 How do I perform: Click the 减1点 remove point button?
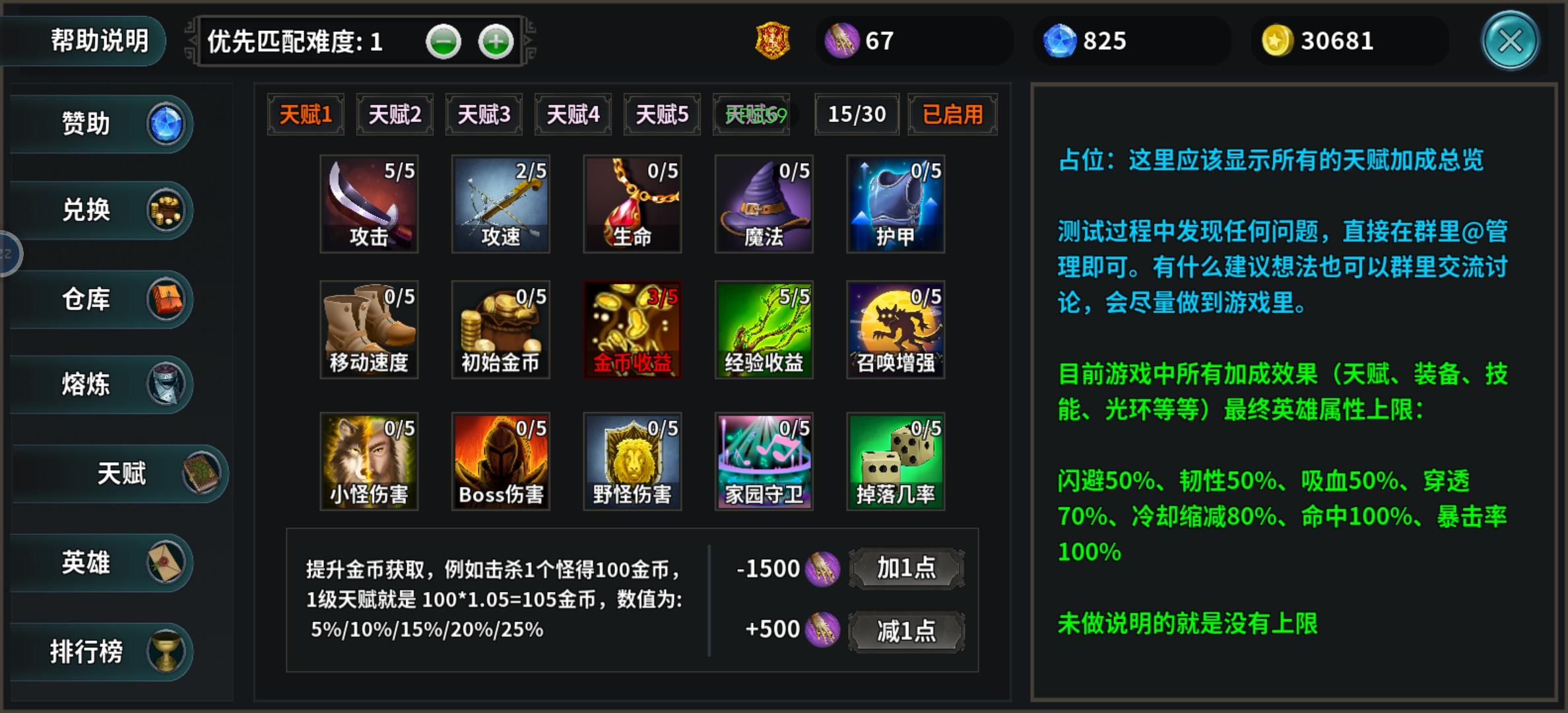pyautogui.click(x=906, y=631)
